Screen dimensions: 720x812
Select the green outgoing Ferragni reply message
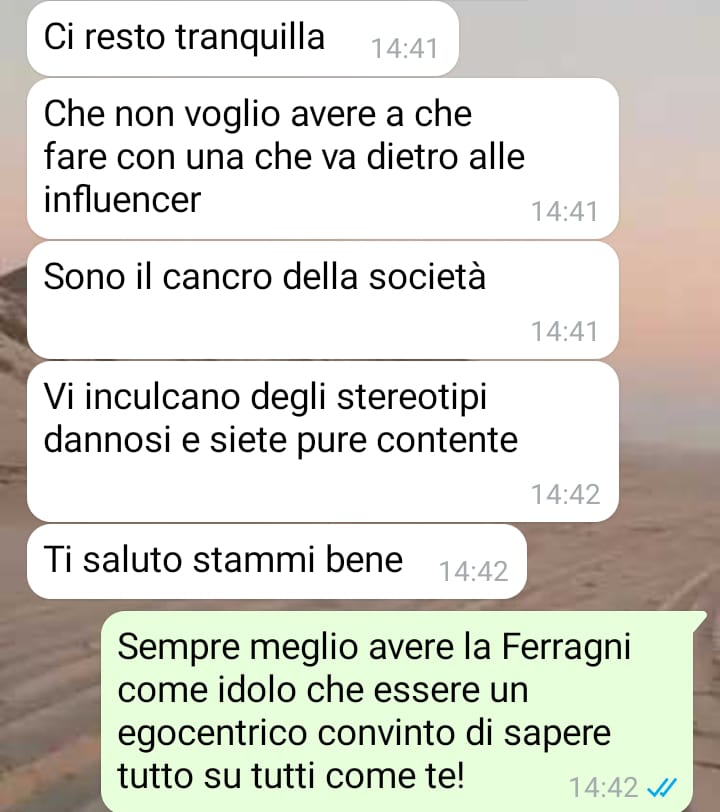click(x=404, y=712)
